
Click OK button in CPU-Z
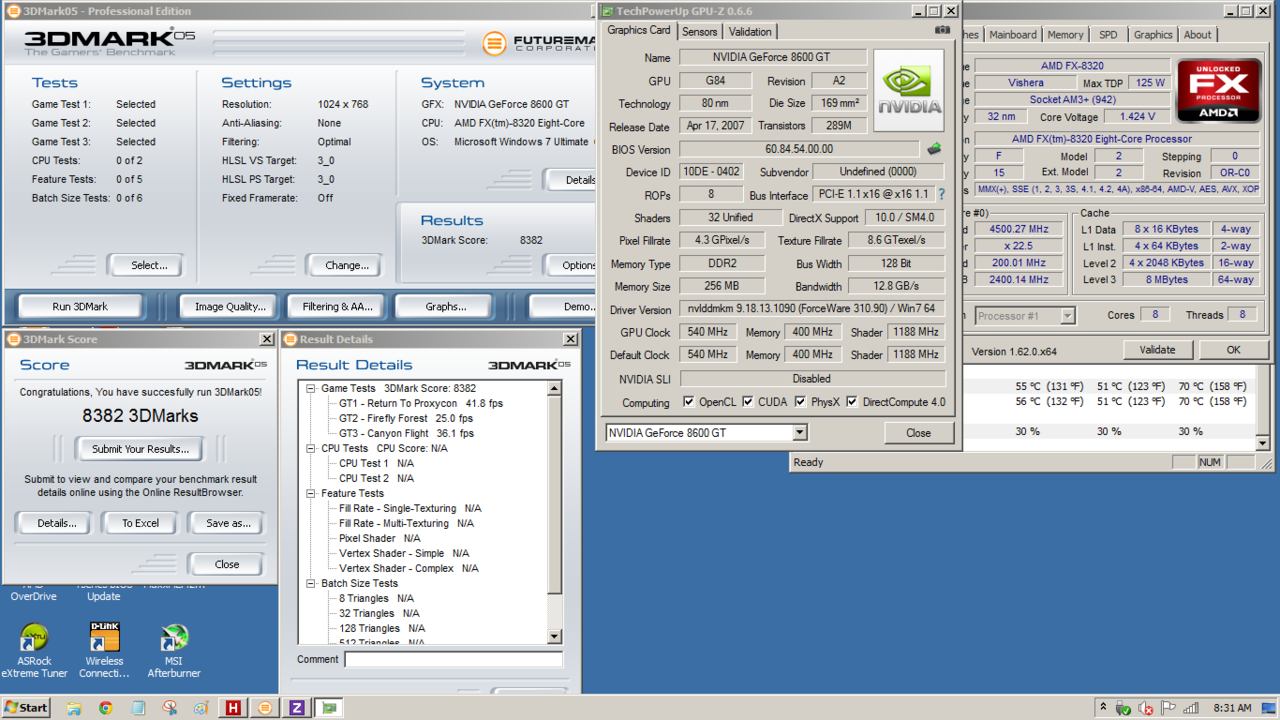1233,350
